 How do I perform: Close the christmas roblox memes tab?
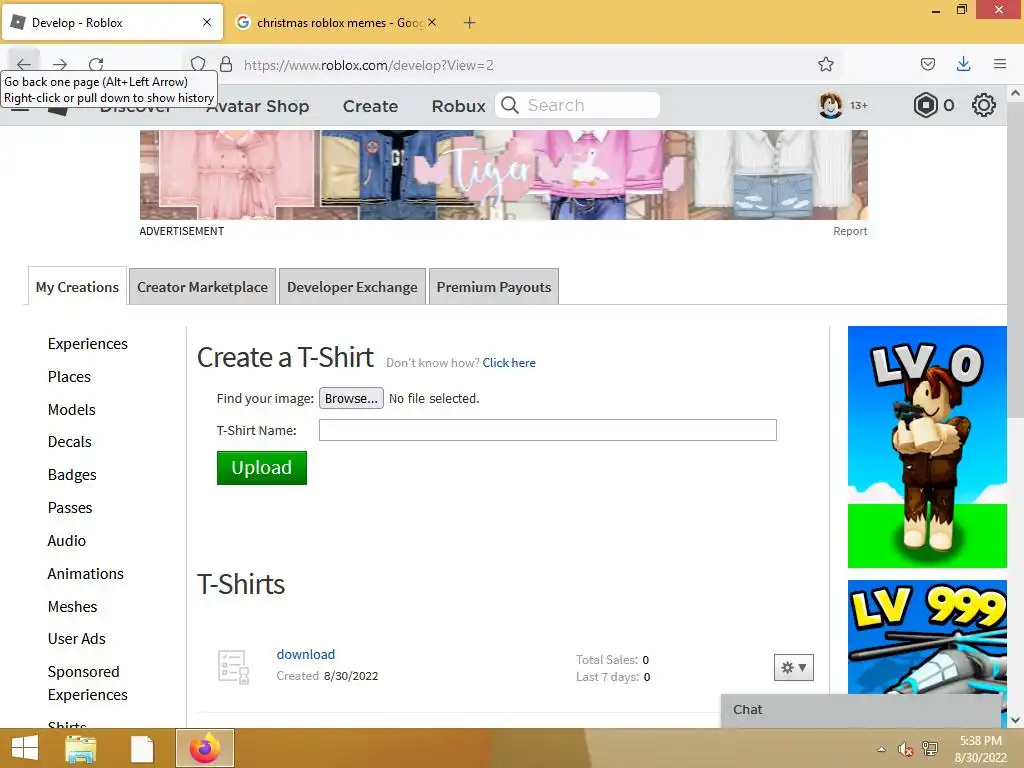(432, 22)
